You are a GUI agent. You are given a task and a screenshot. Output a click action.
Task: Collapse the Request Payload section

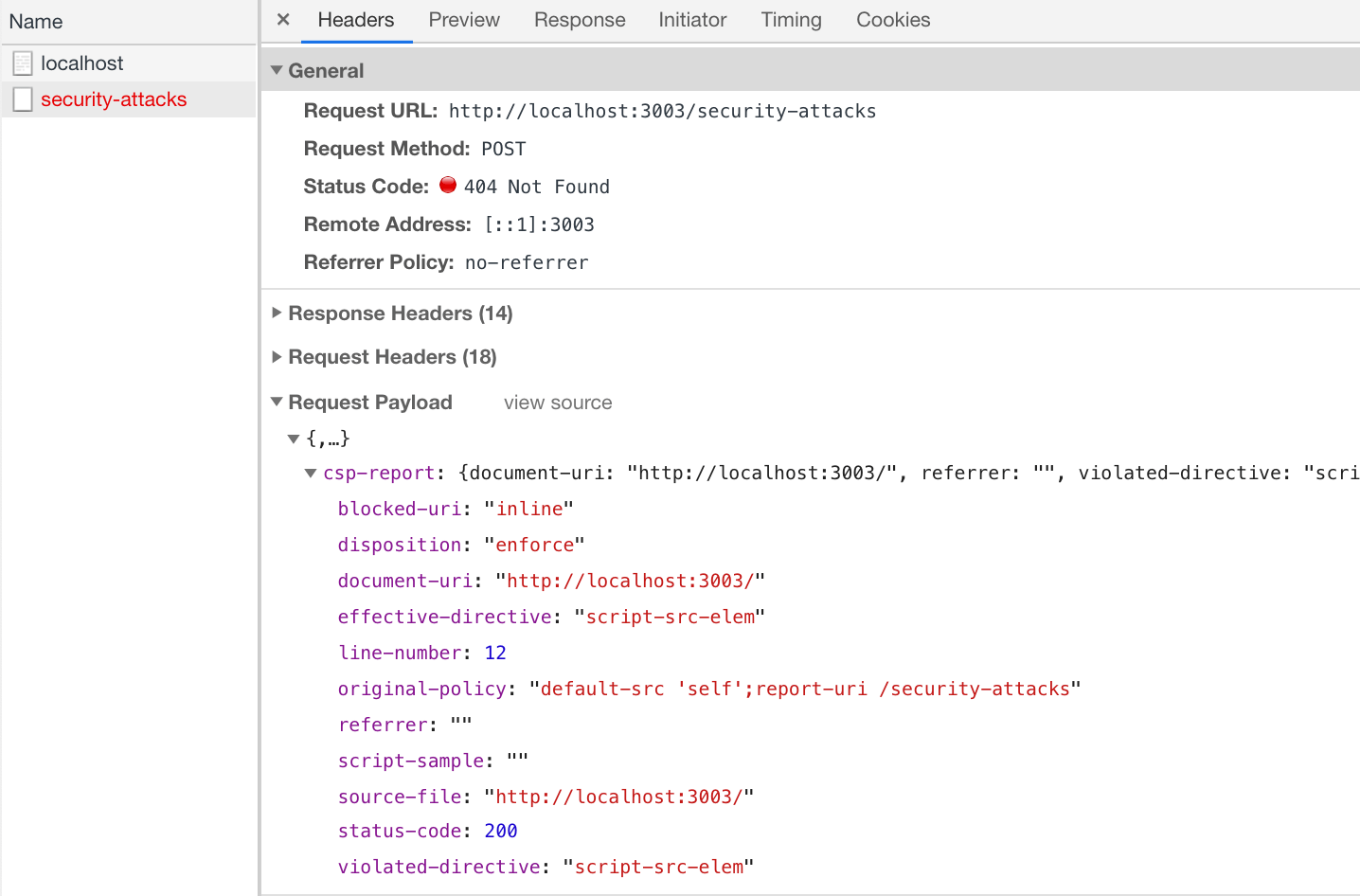276,402
